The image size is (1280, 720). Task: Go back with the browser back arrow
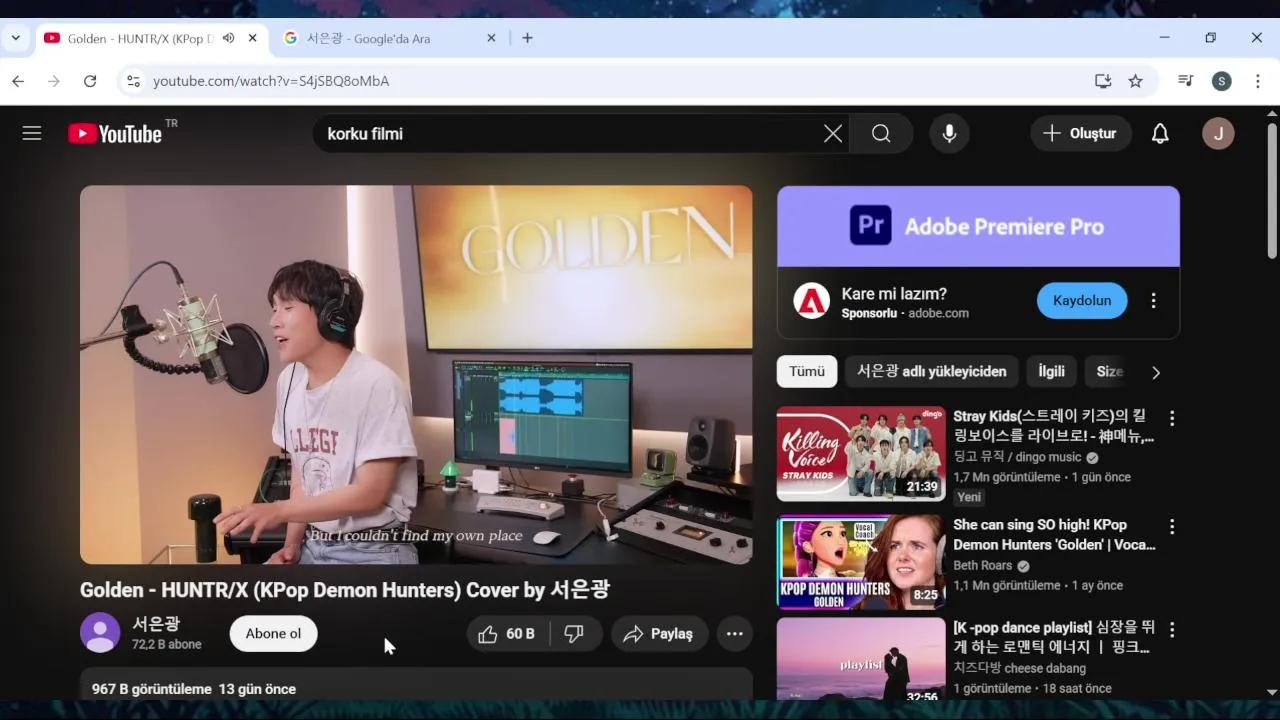[x=18, y=81]
